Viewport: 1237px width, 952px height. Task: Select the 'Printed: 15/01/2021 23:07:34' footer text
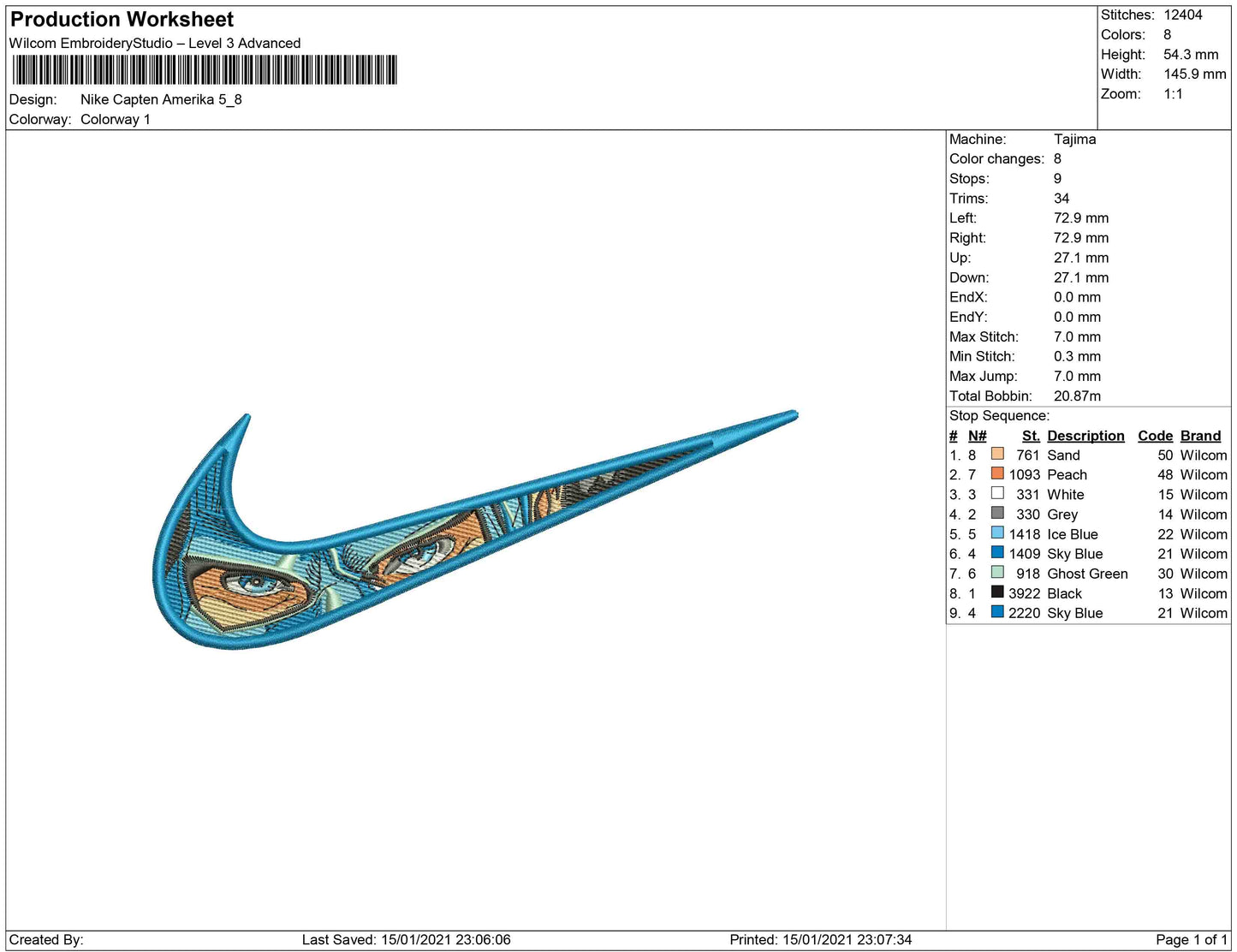pyautogui.click(x=821, y=939)
